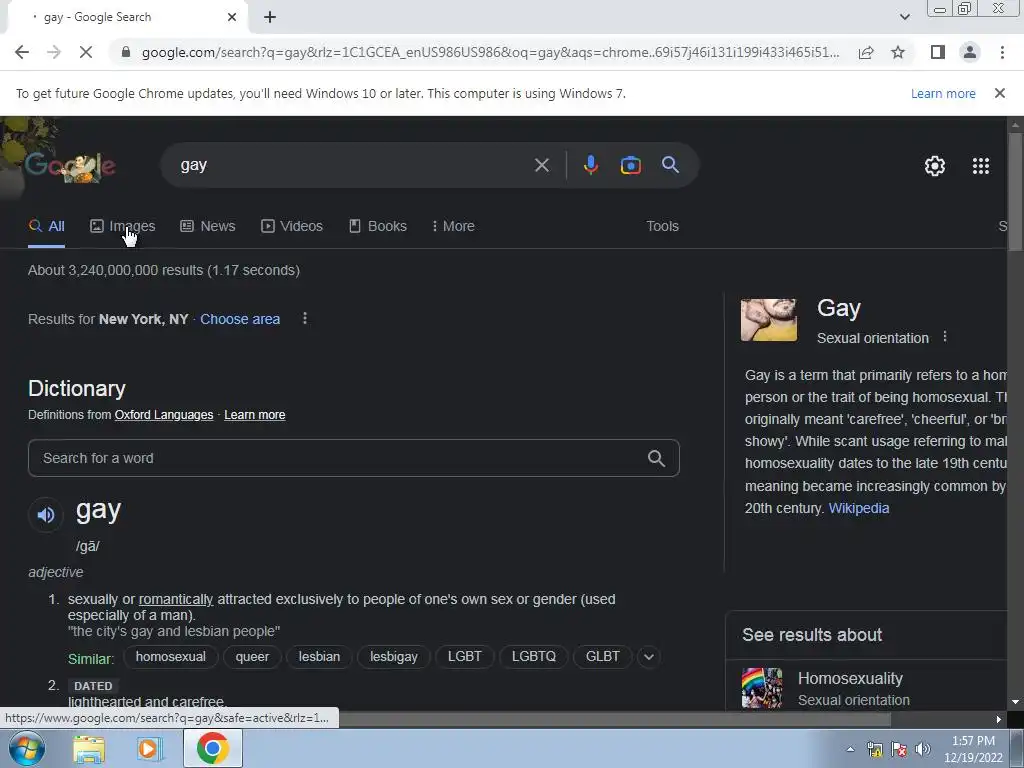Open a new browser tab
The height and width of the screenshot is (768, 1024).
pyautogui.click(x=270, y=17)
